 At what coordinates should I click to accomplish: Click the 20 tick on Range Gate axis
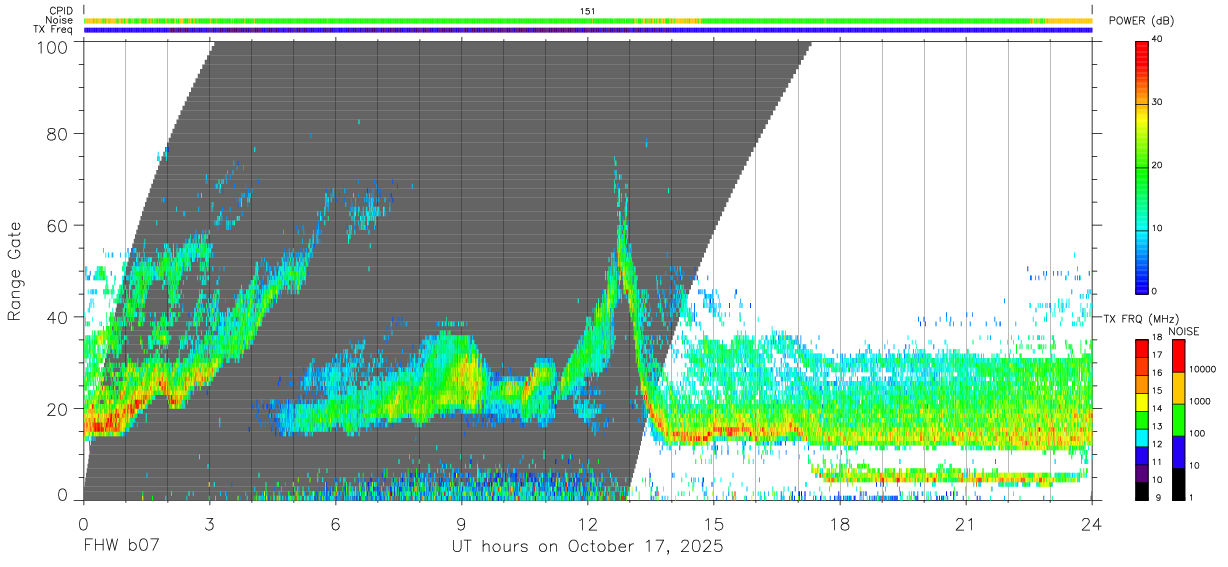pos(59,408)
